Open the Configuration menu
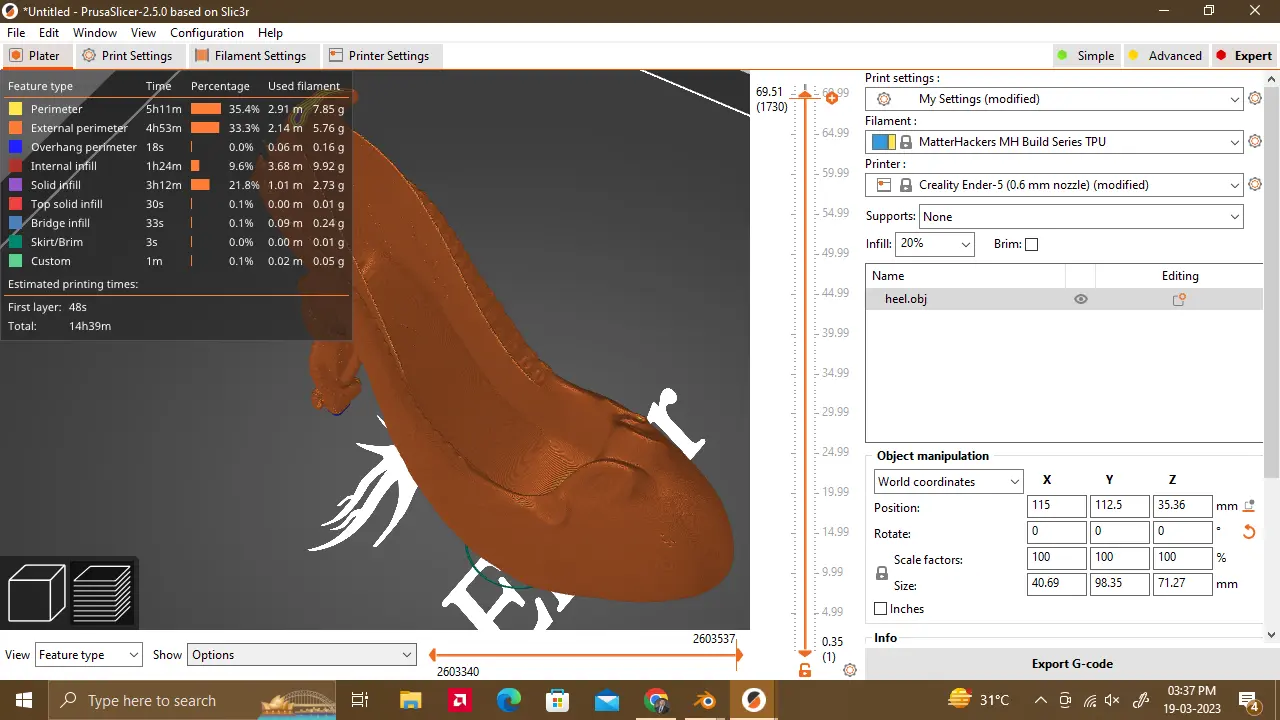This screenshot has height=720, width=1280. click(x=207, y=33)
